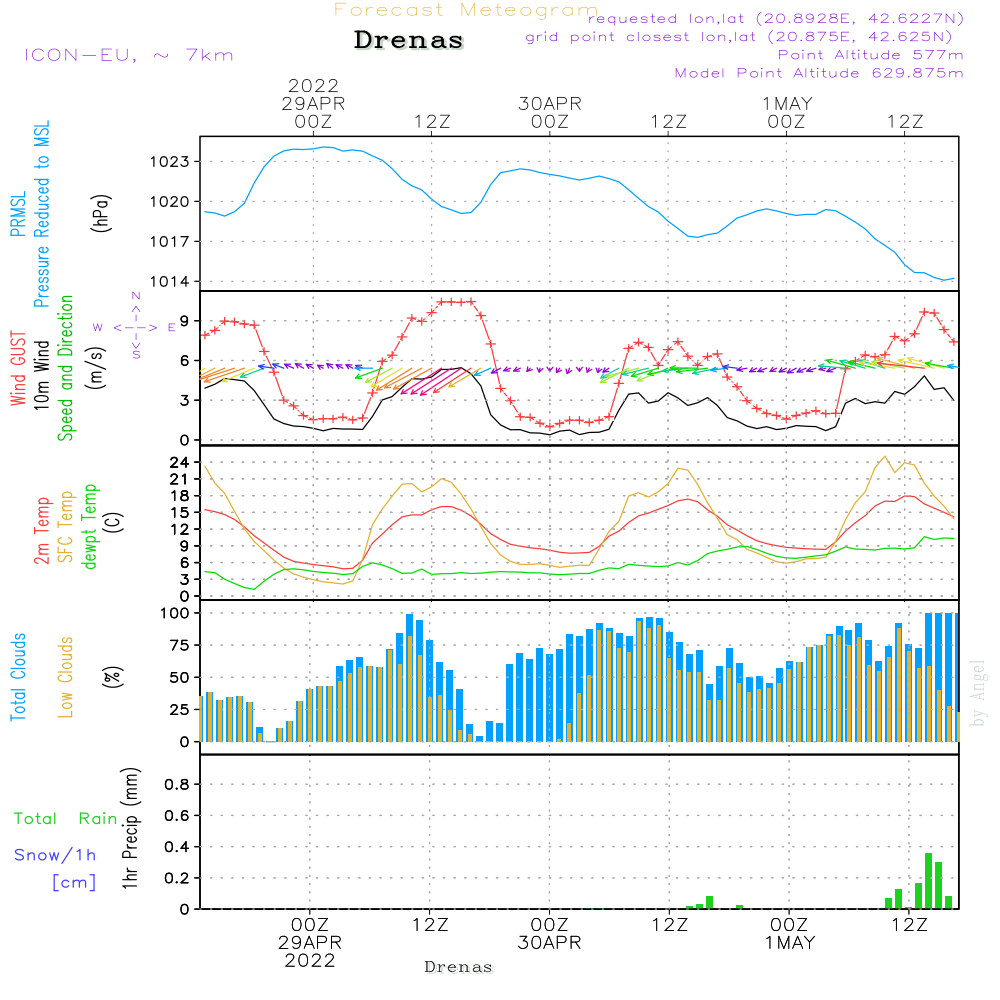Select the "18" temperature axis value

pyautogui.click(x=179, y=496)
